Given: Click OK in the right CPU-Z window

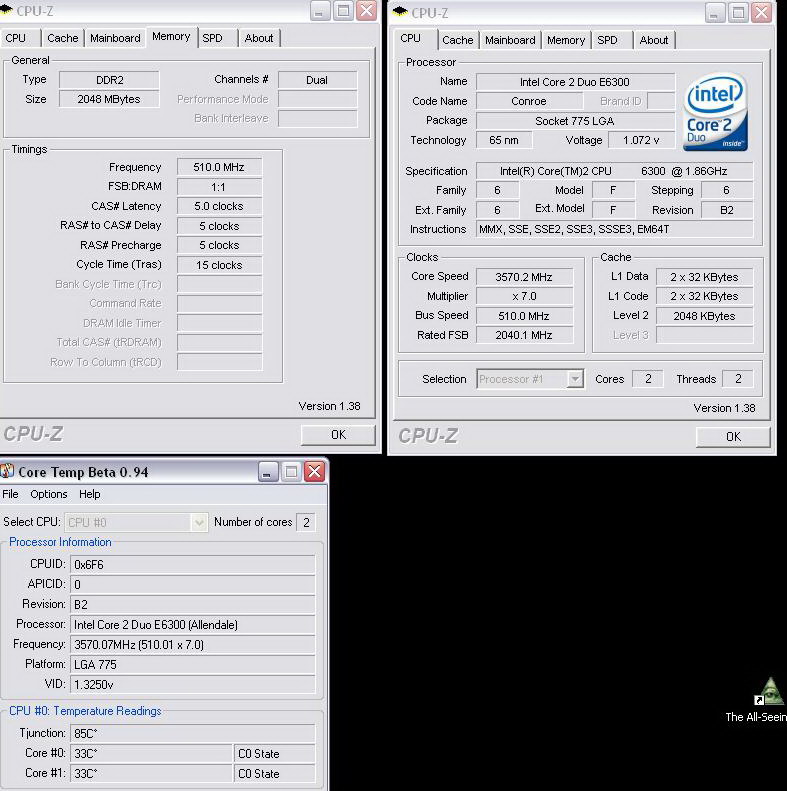Looking at the screenshot, I should click(734, 437).
